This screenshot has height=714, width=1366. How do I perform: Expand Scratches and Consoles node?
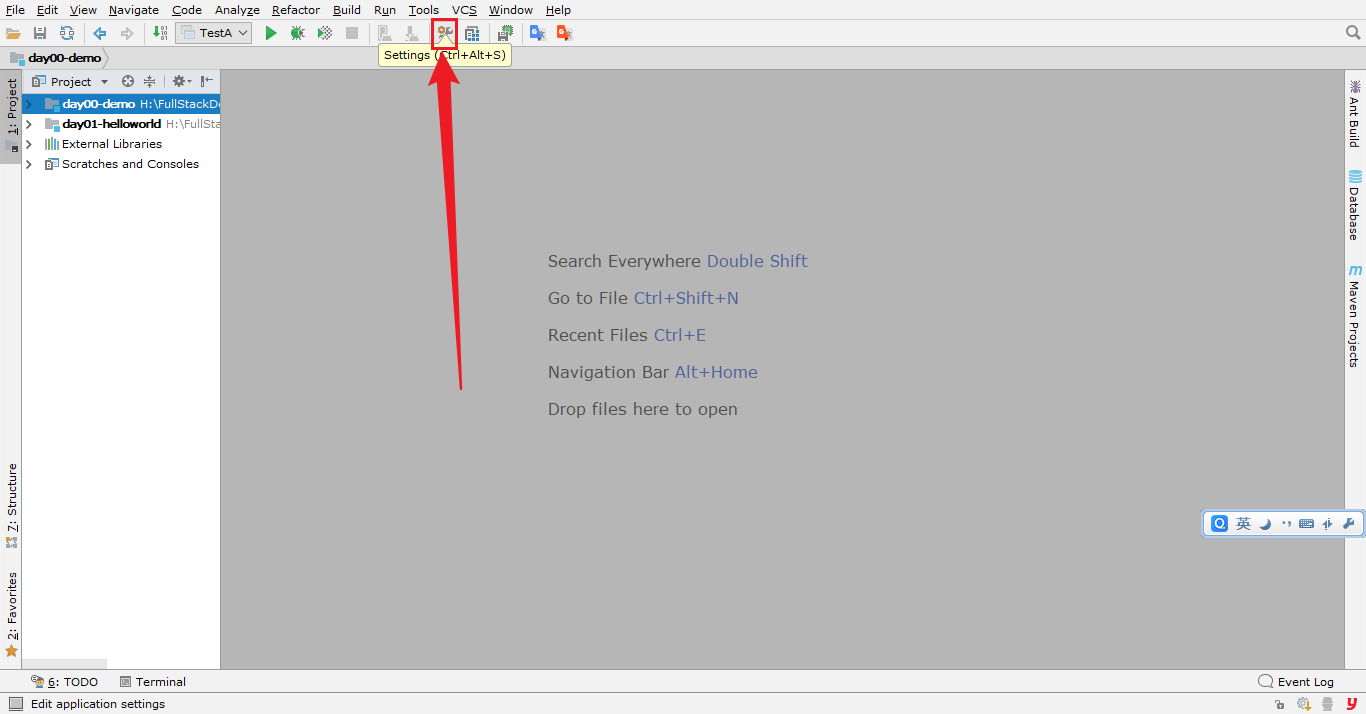click(x=29, y=164)
